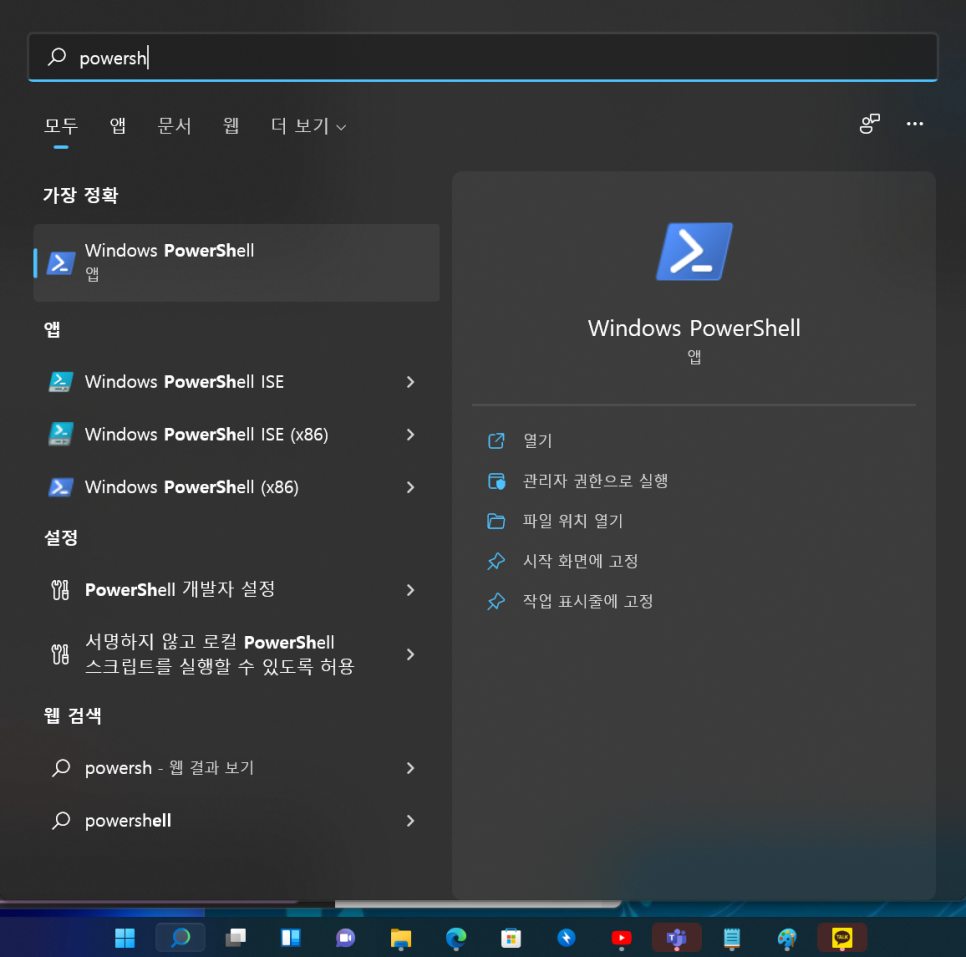Expand the arrow for powersh web result
This screenshot has height=957, width=966.
410,768
